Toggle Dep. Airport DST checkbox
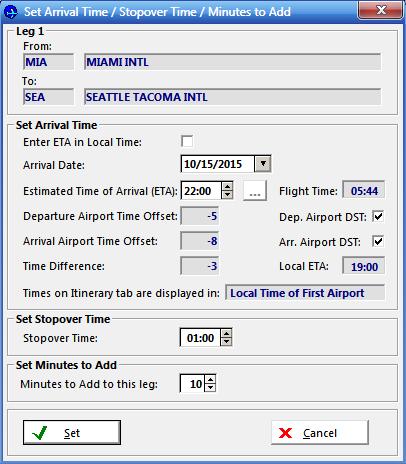406x464 pixels. click(378, 217)
